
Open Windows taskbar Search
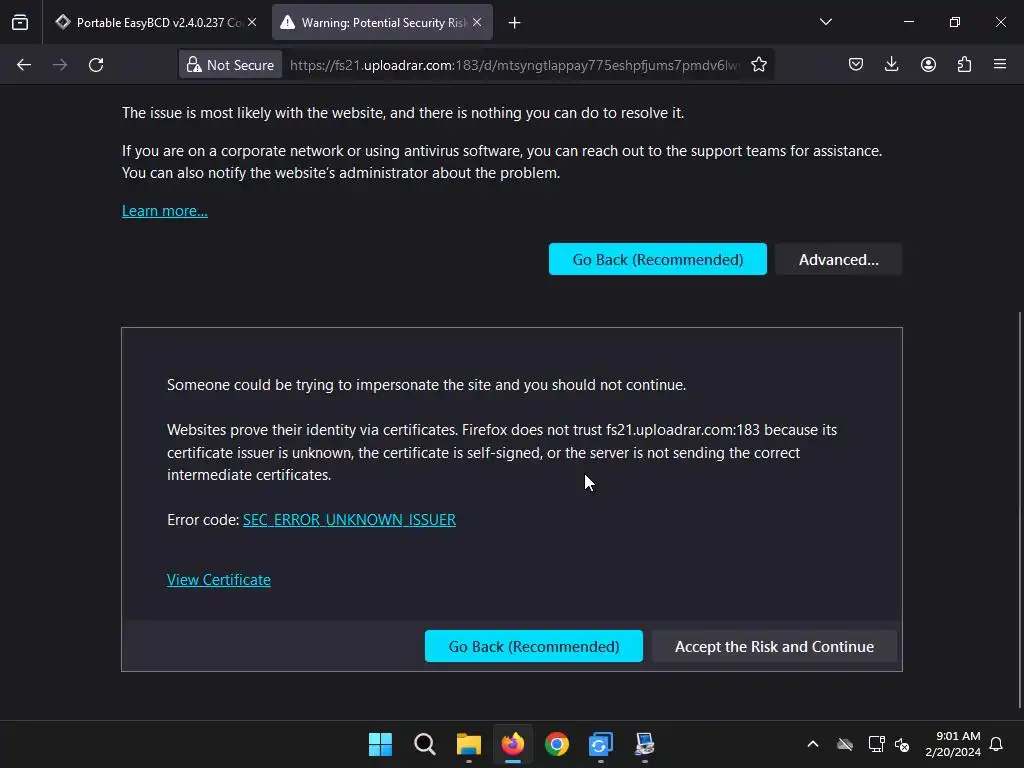424,744
